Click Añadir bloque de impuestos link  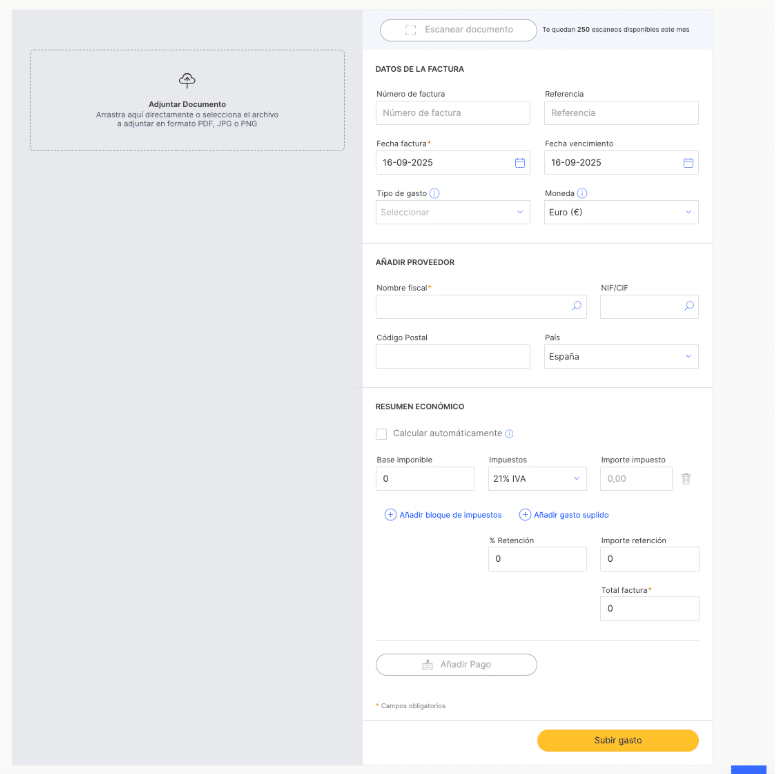pyautogui.click(x=443, y=515)
